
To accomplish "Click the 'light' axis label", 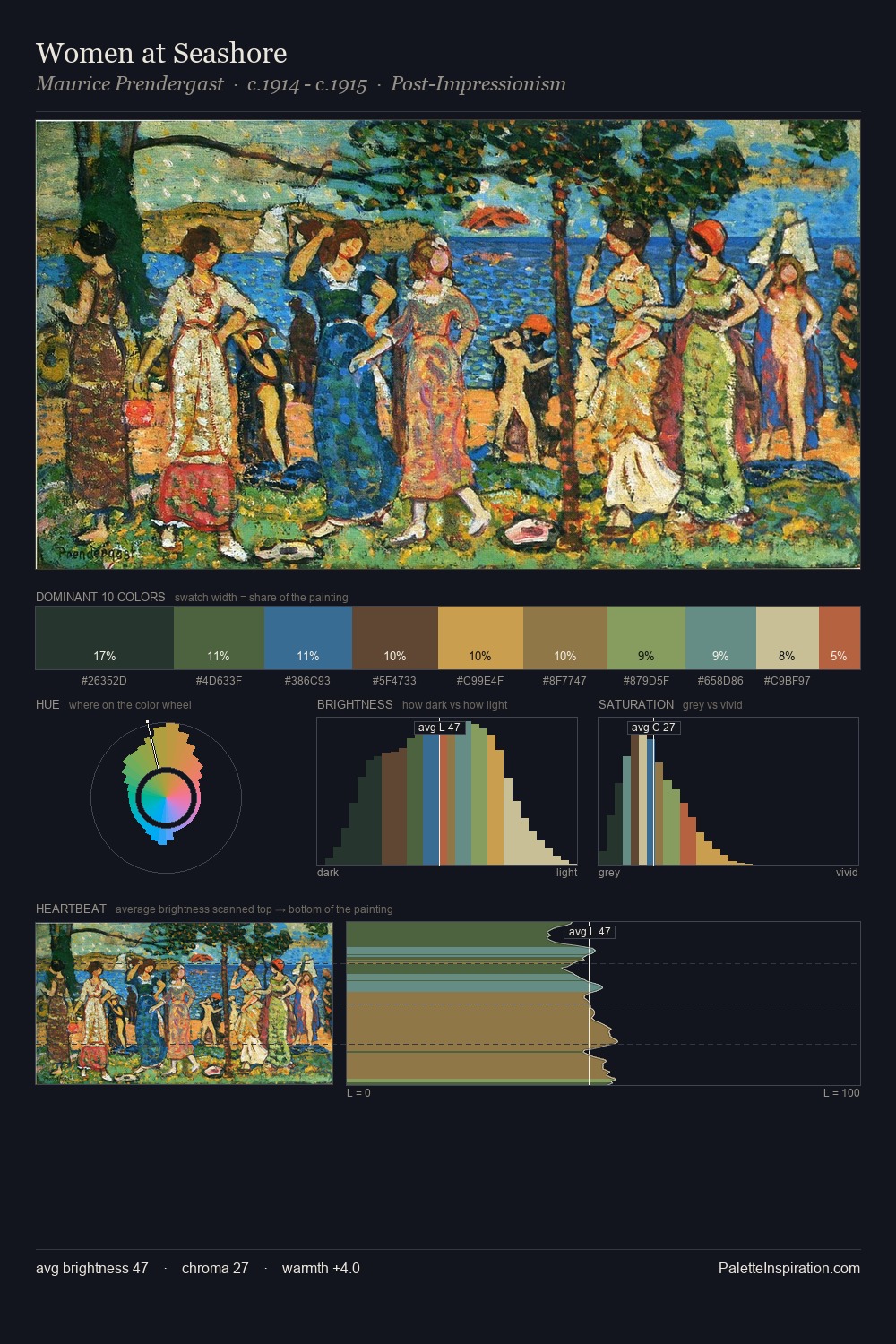I will pyautogui.click(x=566, y=873).
